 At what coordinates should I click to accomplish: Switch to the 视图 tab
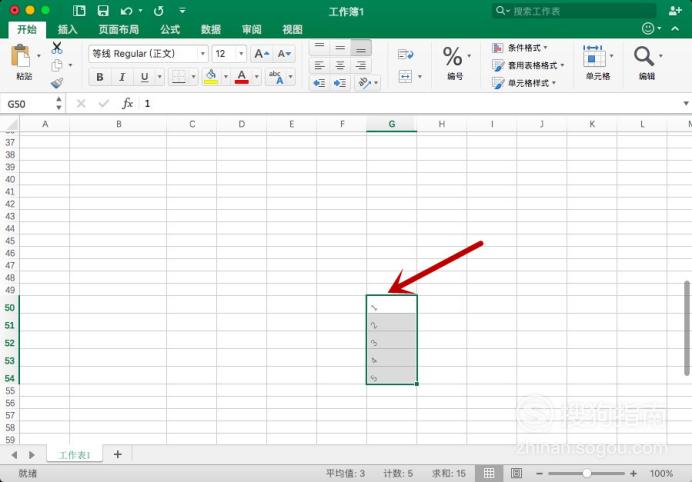point(292,30)
